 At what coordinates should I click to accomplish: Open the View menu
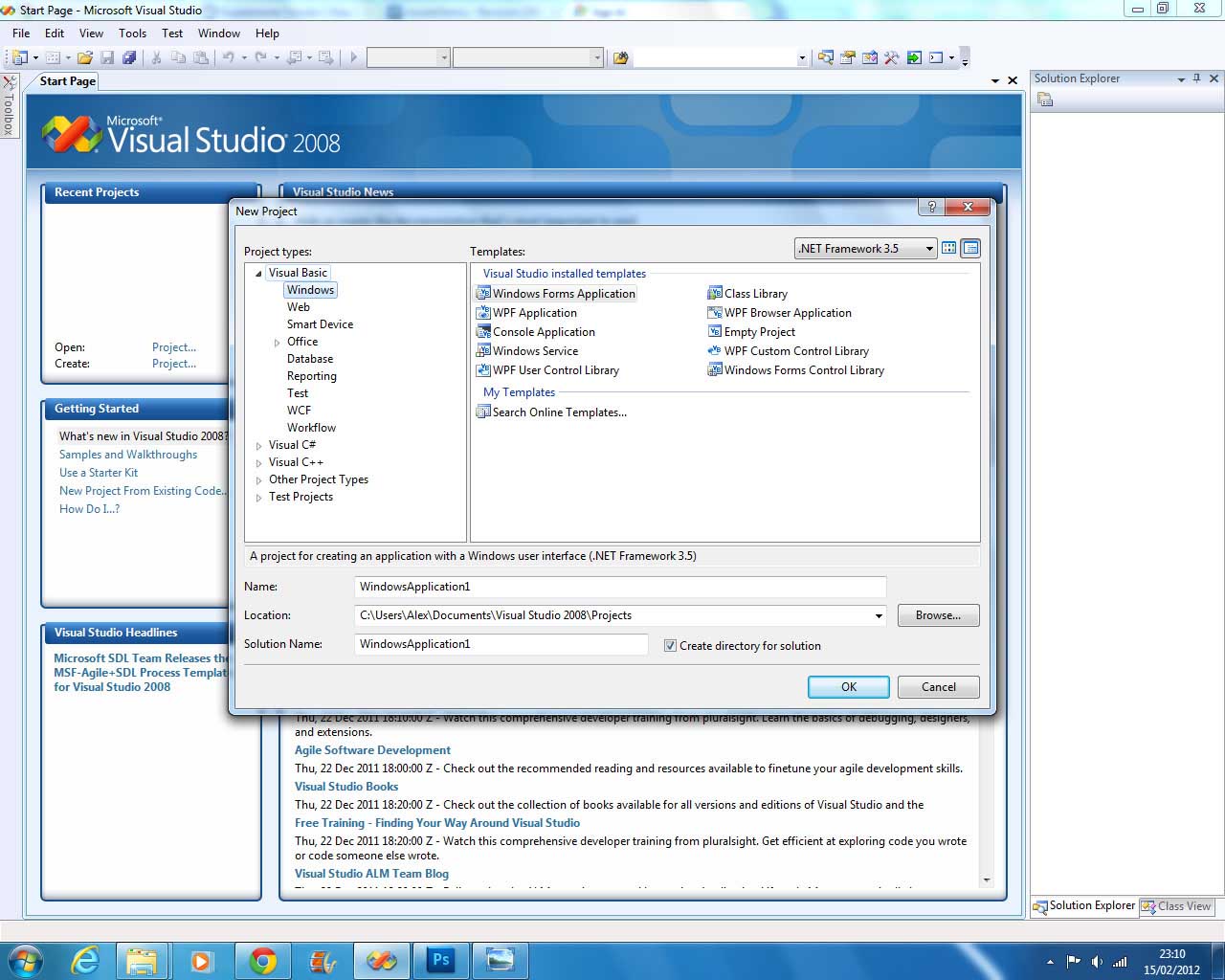(x=92, y=33)
